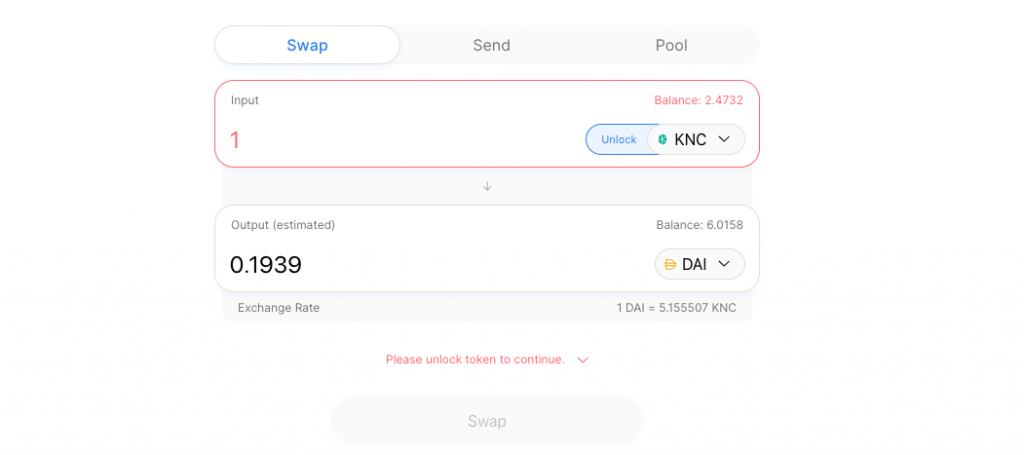Click the 'Please unlock token to continue' message
Image resolution: width=1024 pixels, height=455 pixels.
point(475,359)
